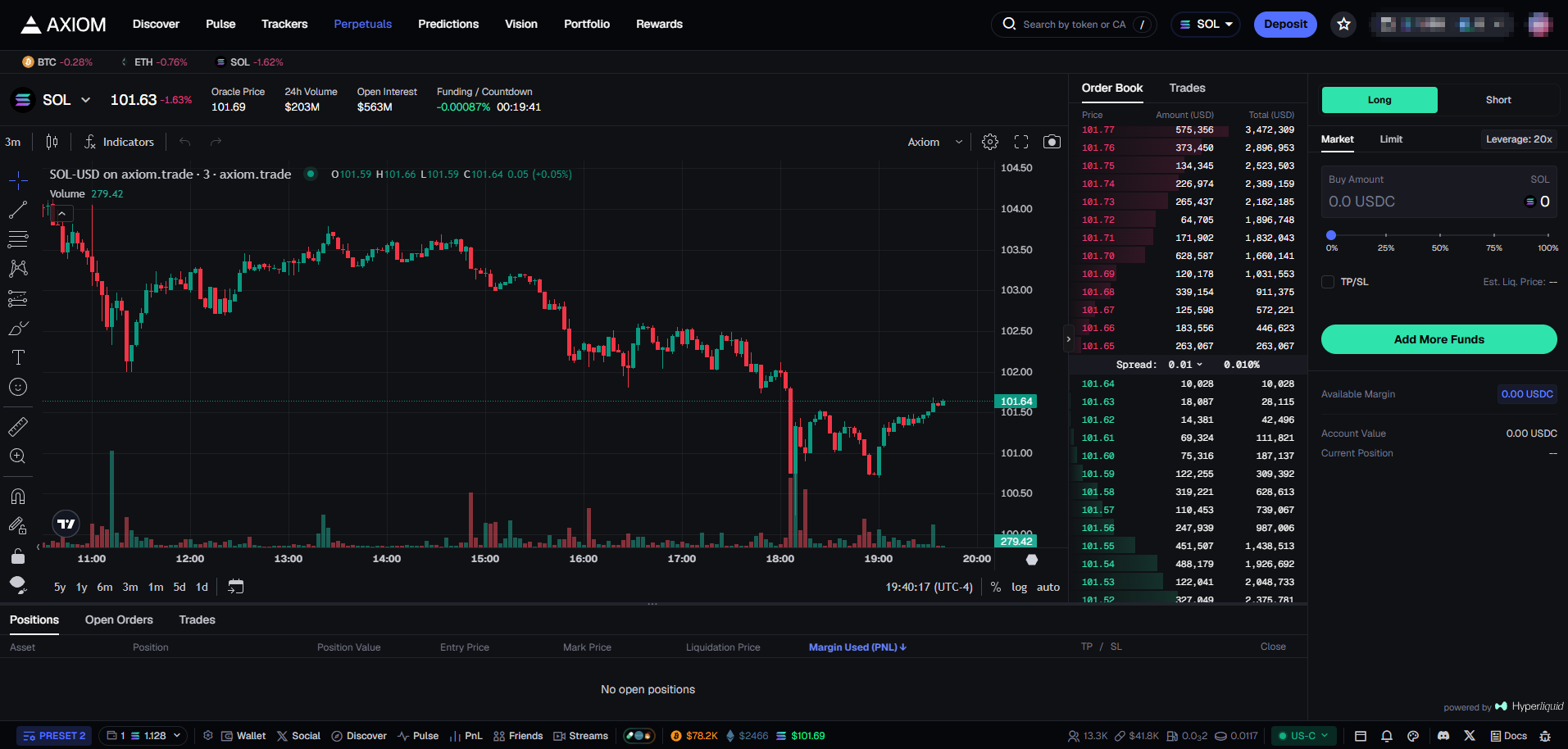The height and width of the screenshot is (749, 1568).
Task: Select the Limit order tab
Action: (1391, 139)
